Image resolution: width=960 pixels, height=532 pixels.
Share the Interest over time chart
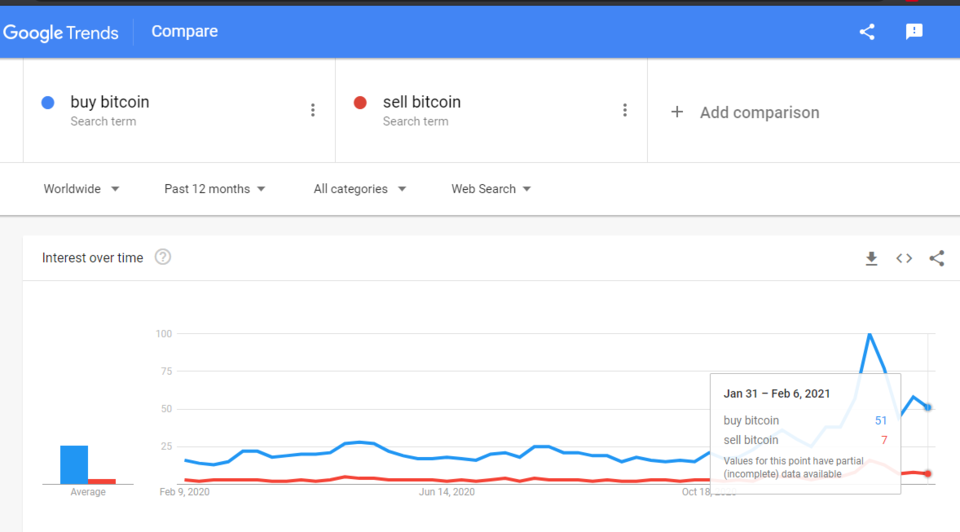pos(937,258)
